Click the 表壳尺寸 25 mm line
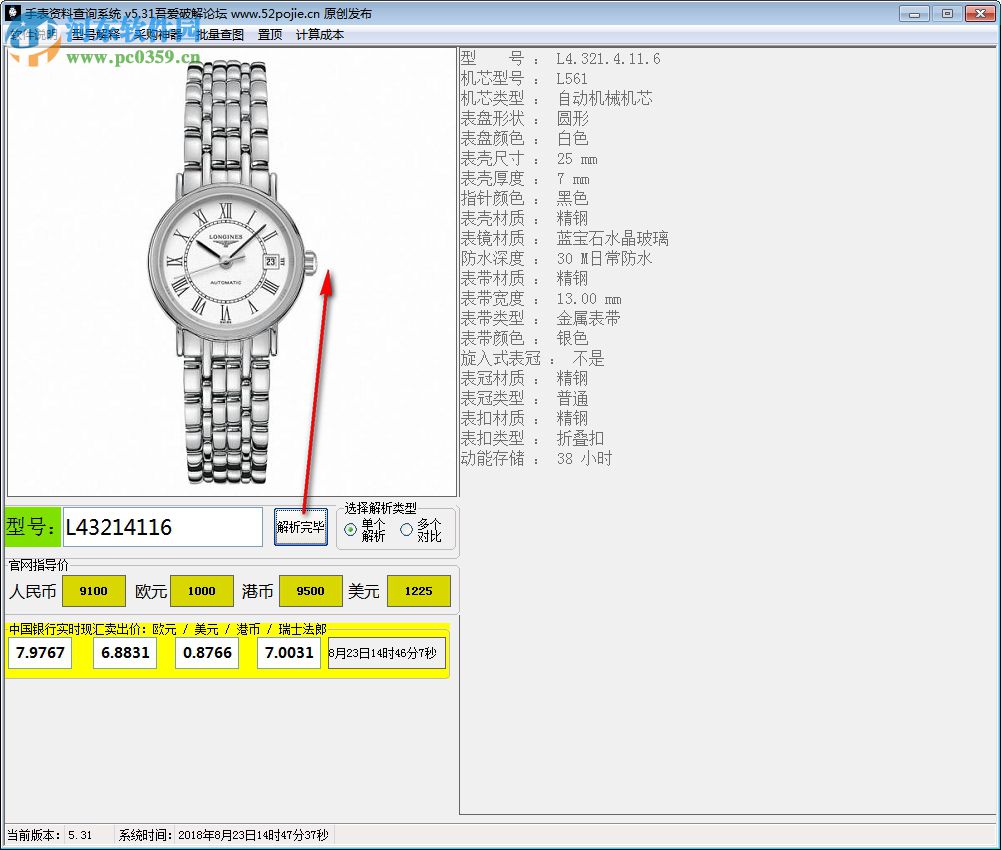This screenshot has width=1001, height=850. (529, 158)
